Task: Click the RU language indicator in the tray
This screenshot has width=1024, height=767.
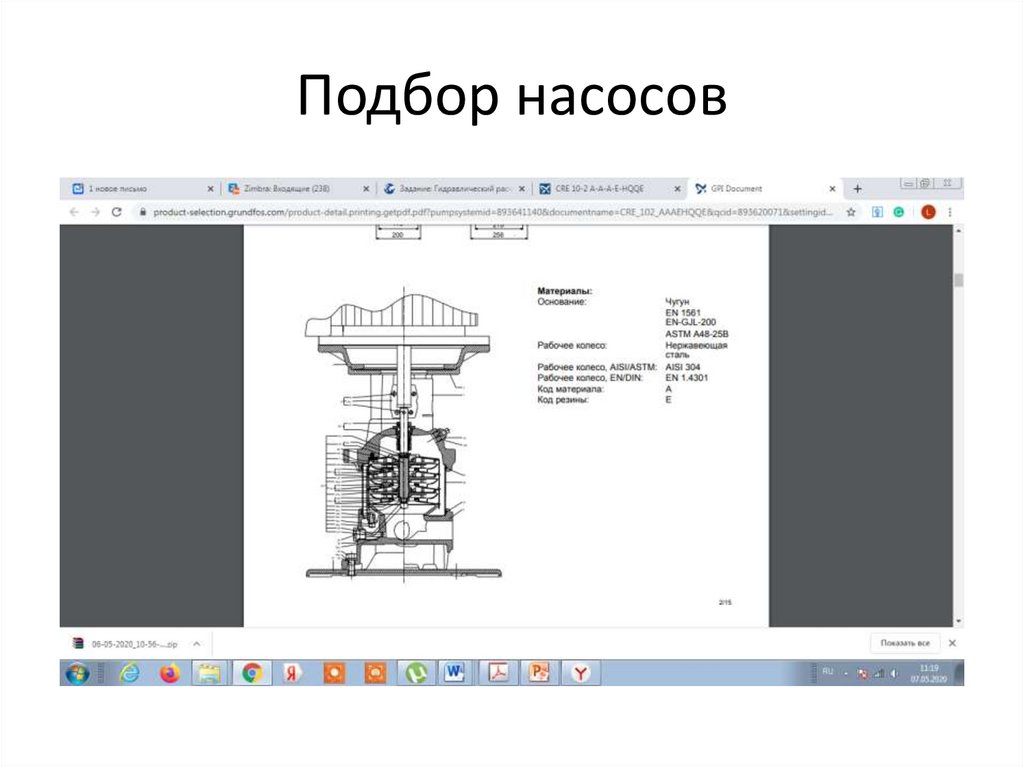Action: coord(828,672)
